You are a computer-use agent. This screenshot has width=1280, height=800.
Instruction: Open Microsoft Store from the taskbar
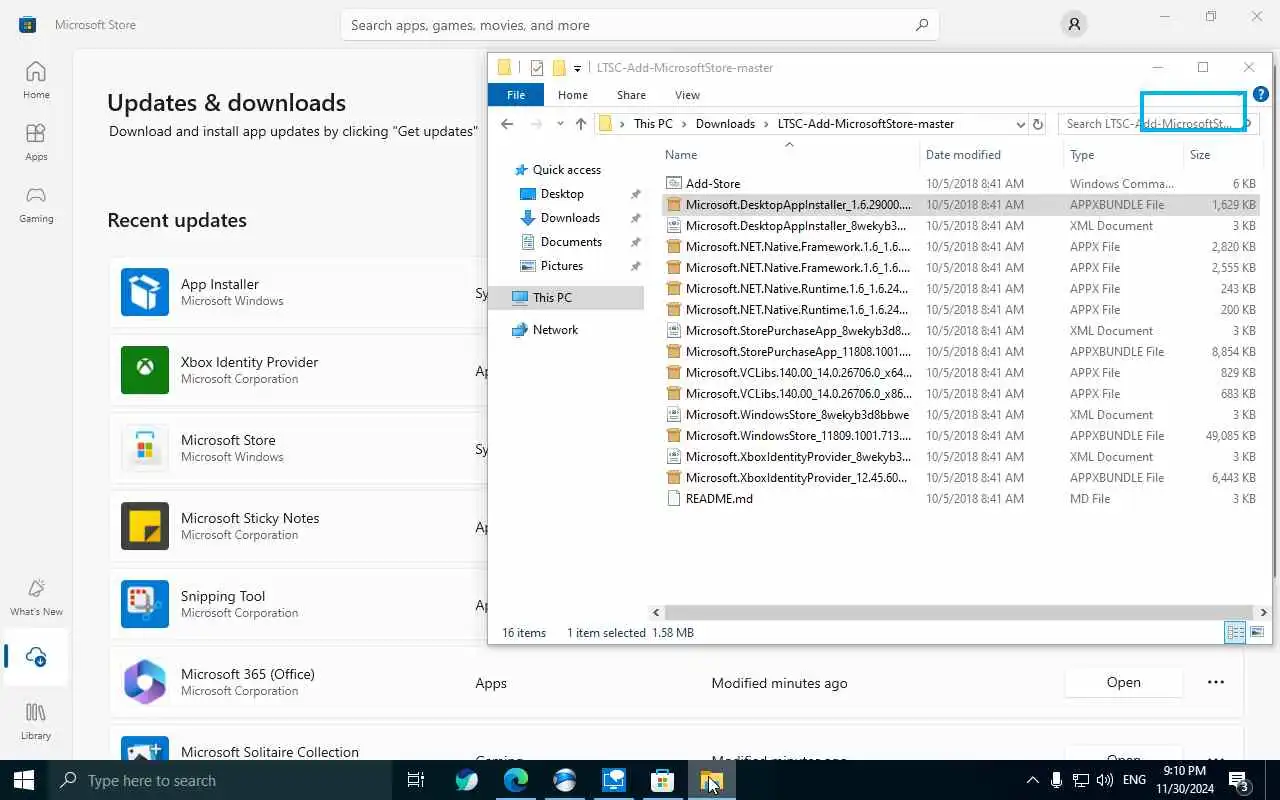[x=662, y=780]
